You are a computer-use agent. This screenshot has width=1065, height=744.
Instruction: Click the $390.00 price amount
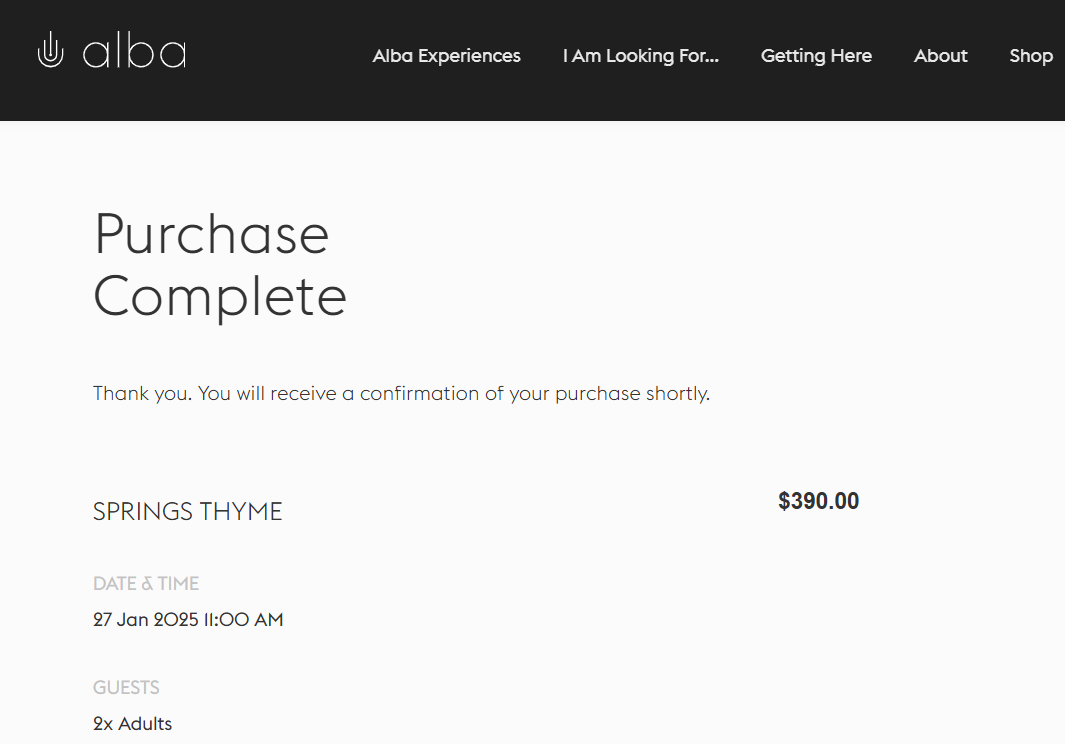818,501
